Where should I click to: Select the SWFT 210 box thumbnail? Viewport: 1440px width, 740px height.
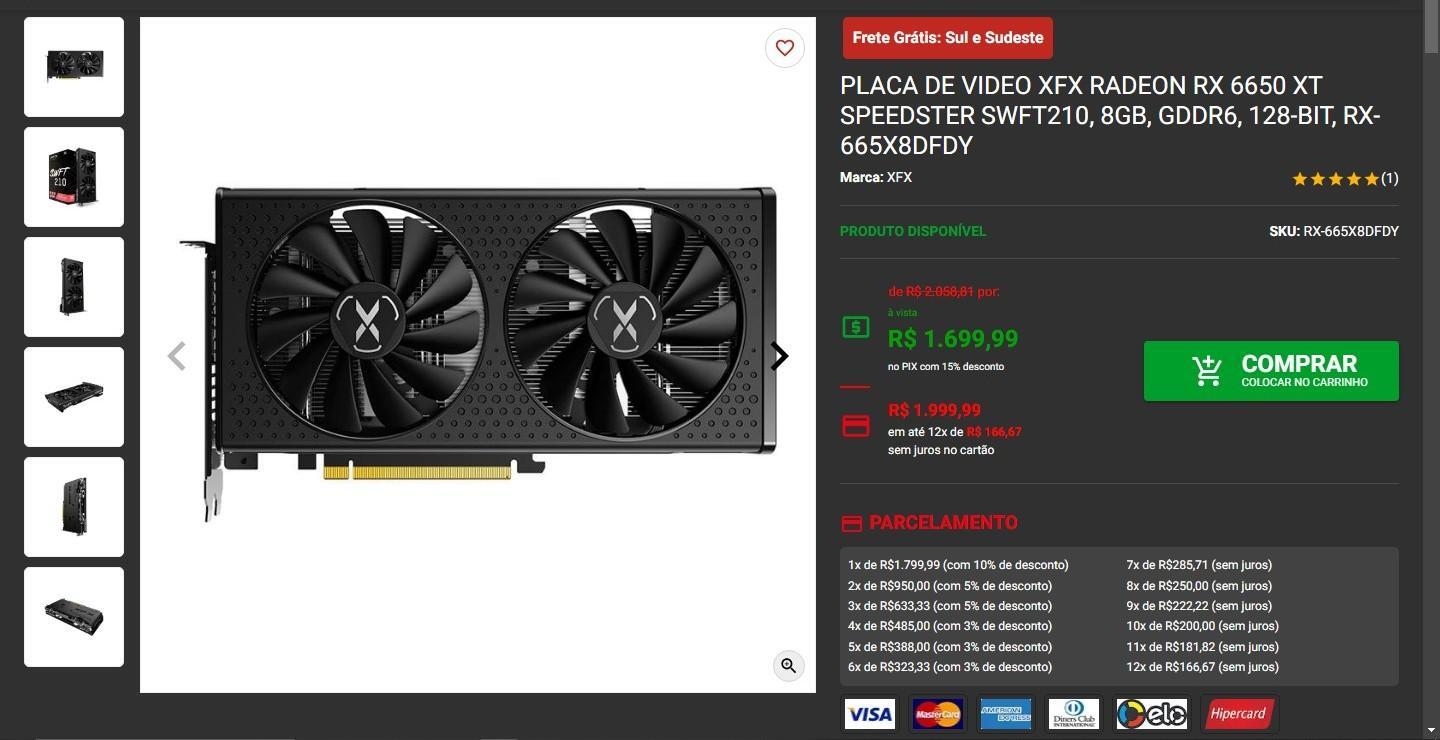[74, 177]
